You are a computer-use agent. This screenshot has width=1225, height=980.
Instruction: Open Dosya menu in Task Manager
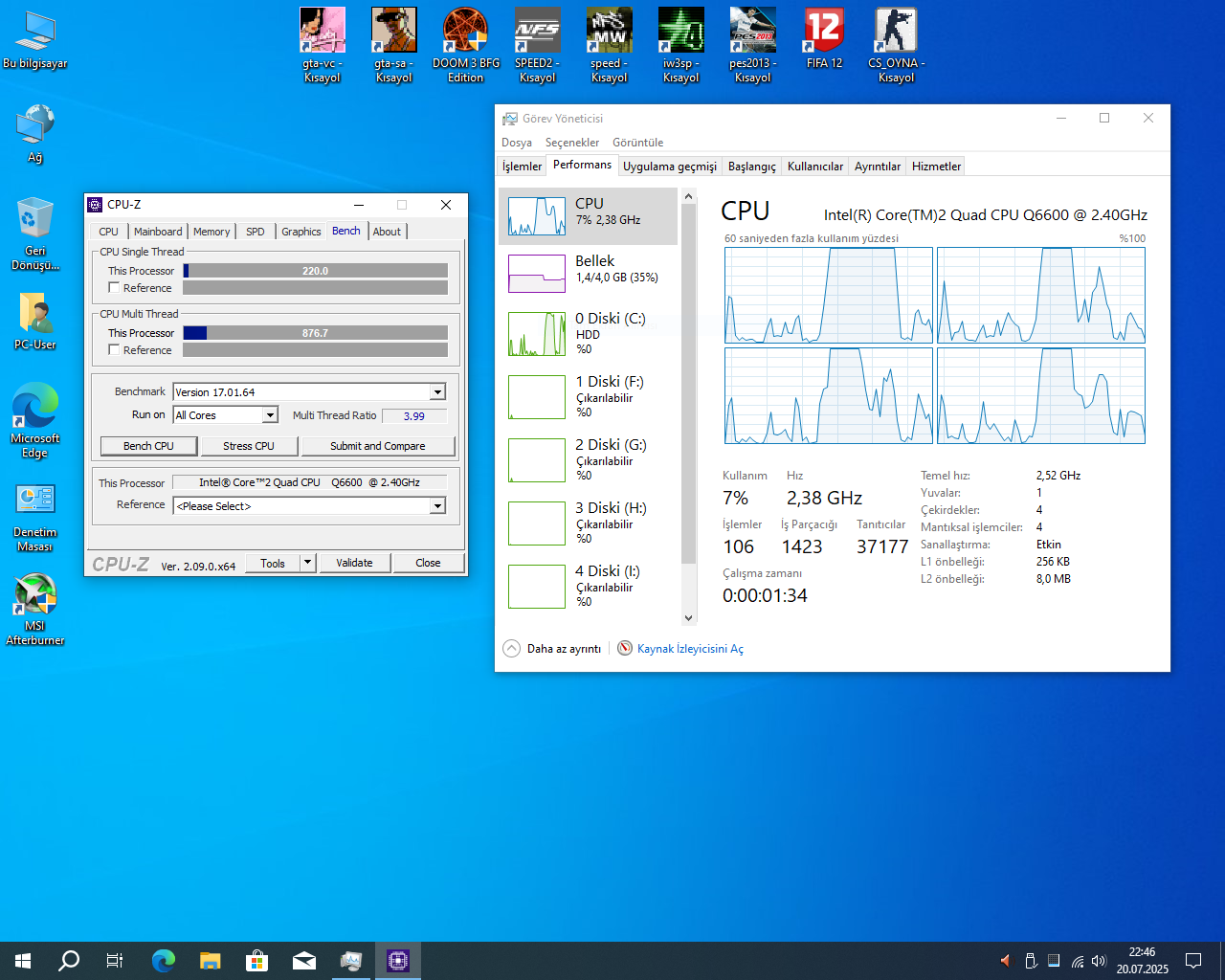coord(517,143)
